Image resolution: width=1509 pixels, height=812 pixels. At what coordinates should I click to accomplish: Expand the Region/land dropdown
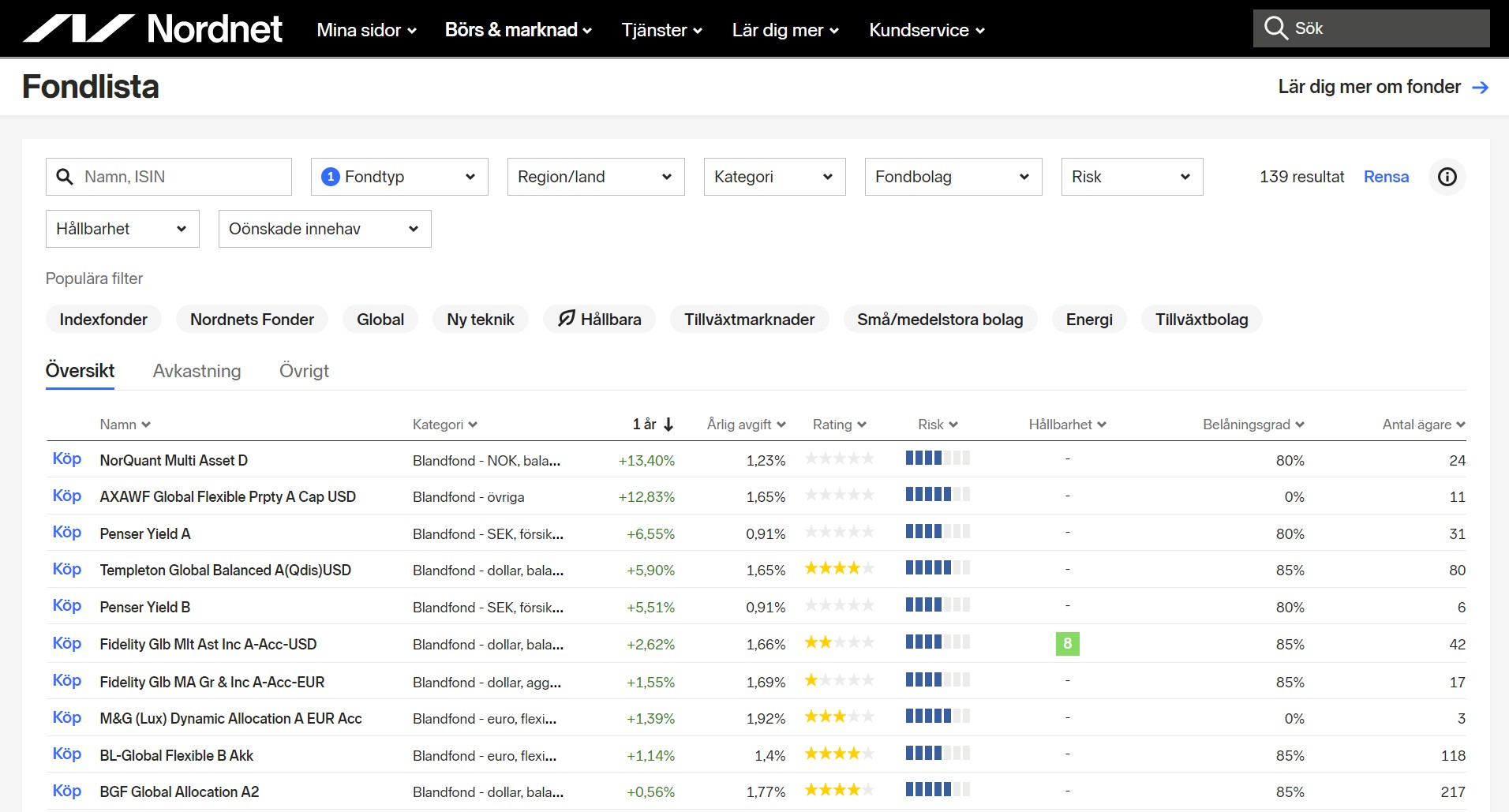click(x=596, y=177)
